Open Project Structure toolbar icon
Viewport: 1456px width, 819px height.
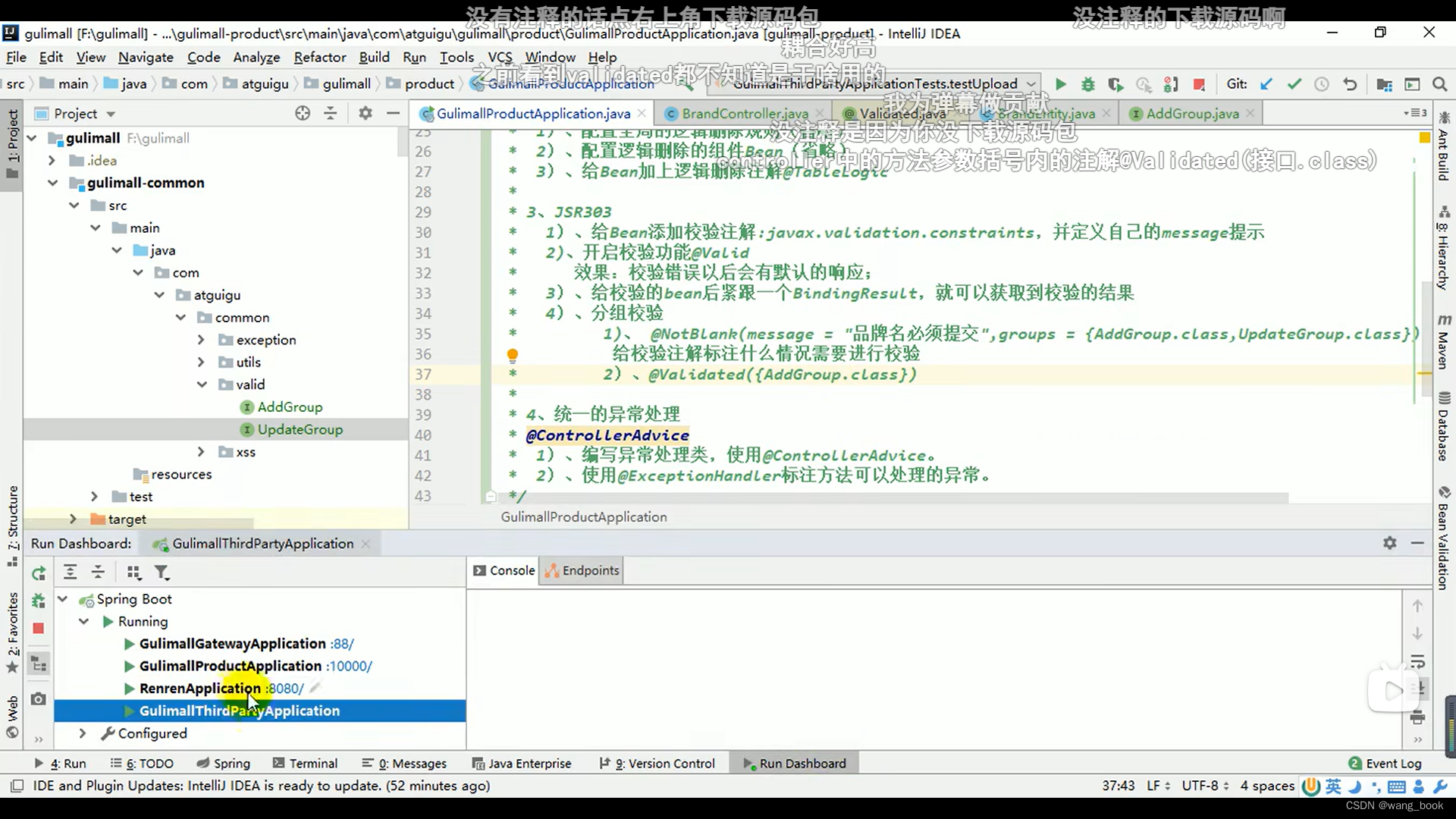point(1384,84)
